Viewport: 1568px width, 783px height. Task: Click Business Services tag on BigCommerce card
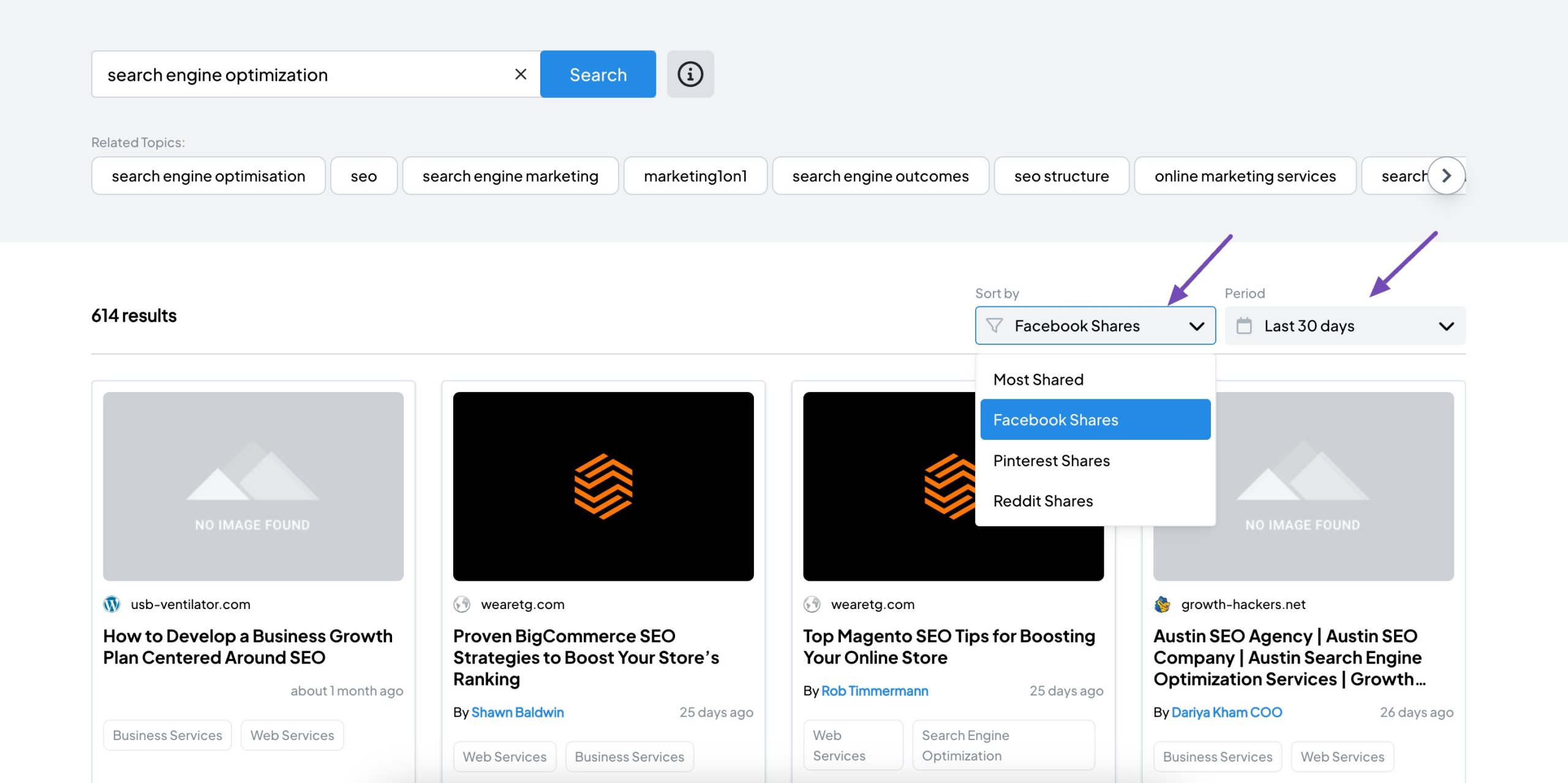[x=629, y=757]
